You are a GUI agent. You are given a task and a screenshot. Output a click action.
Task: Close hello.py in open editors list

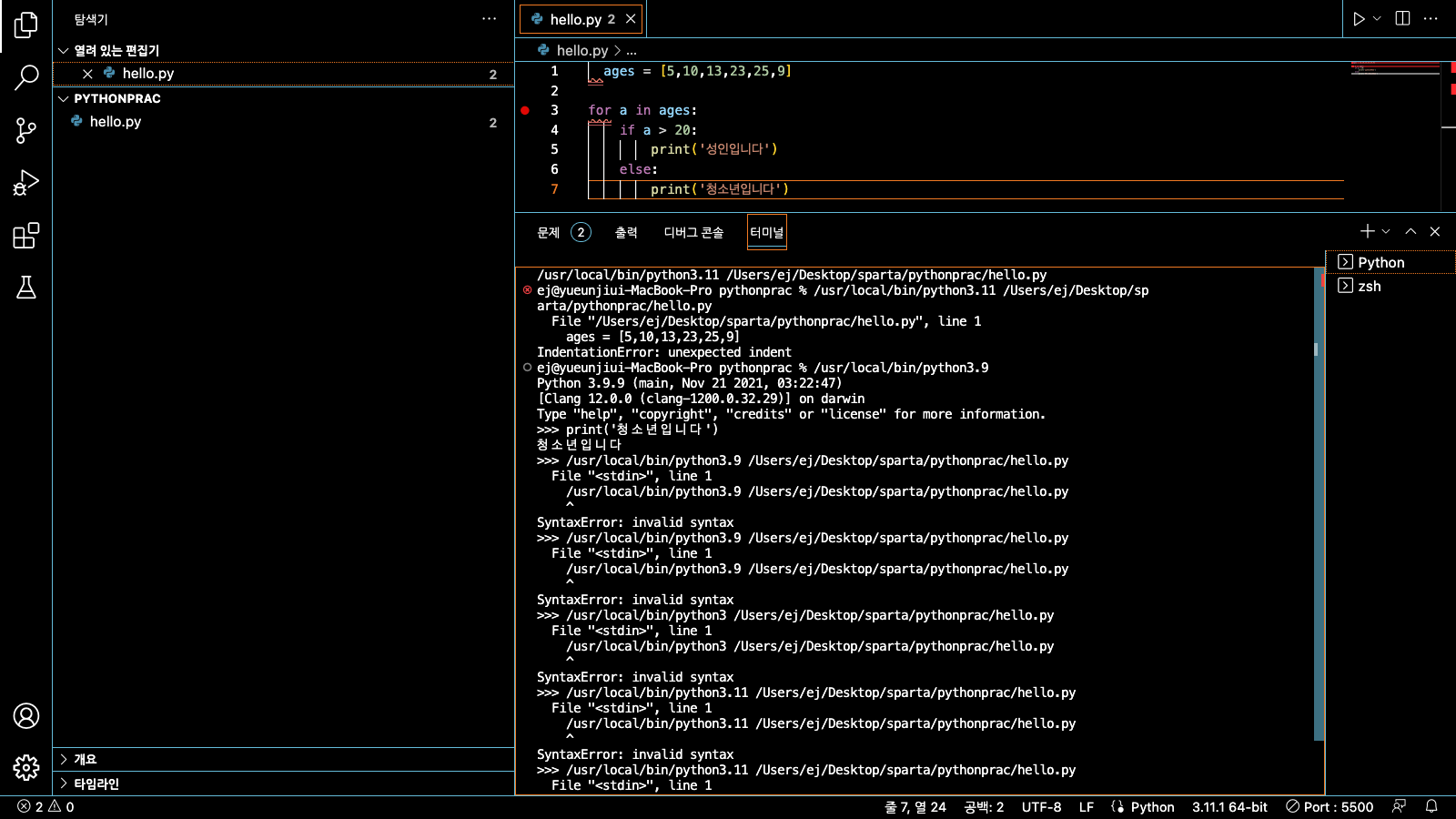tap(87, 74)
